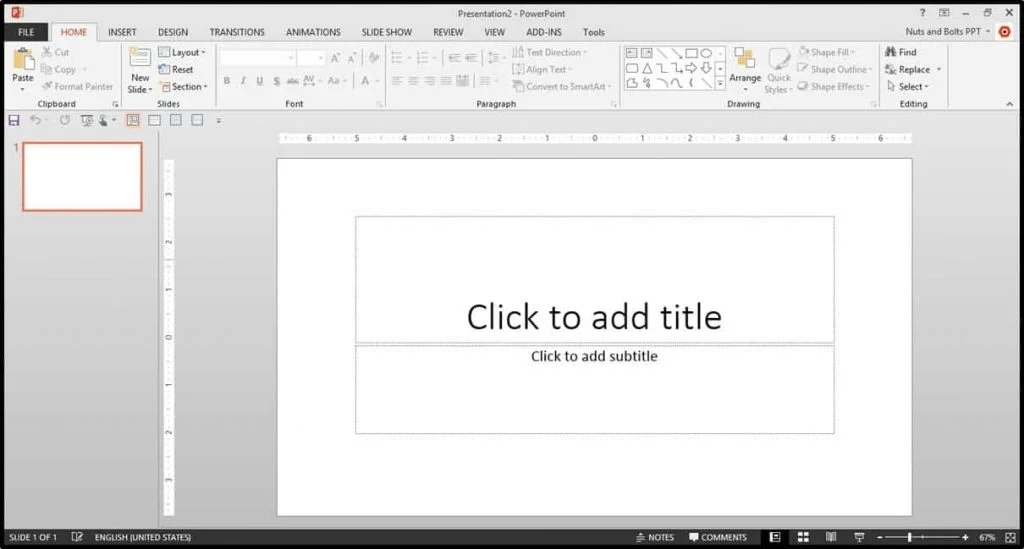Screen dimensions: 1024x549
Task: Click ENGLISH (UNITED STATES) language indicator
Action: coord(143,537)
